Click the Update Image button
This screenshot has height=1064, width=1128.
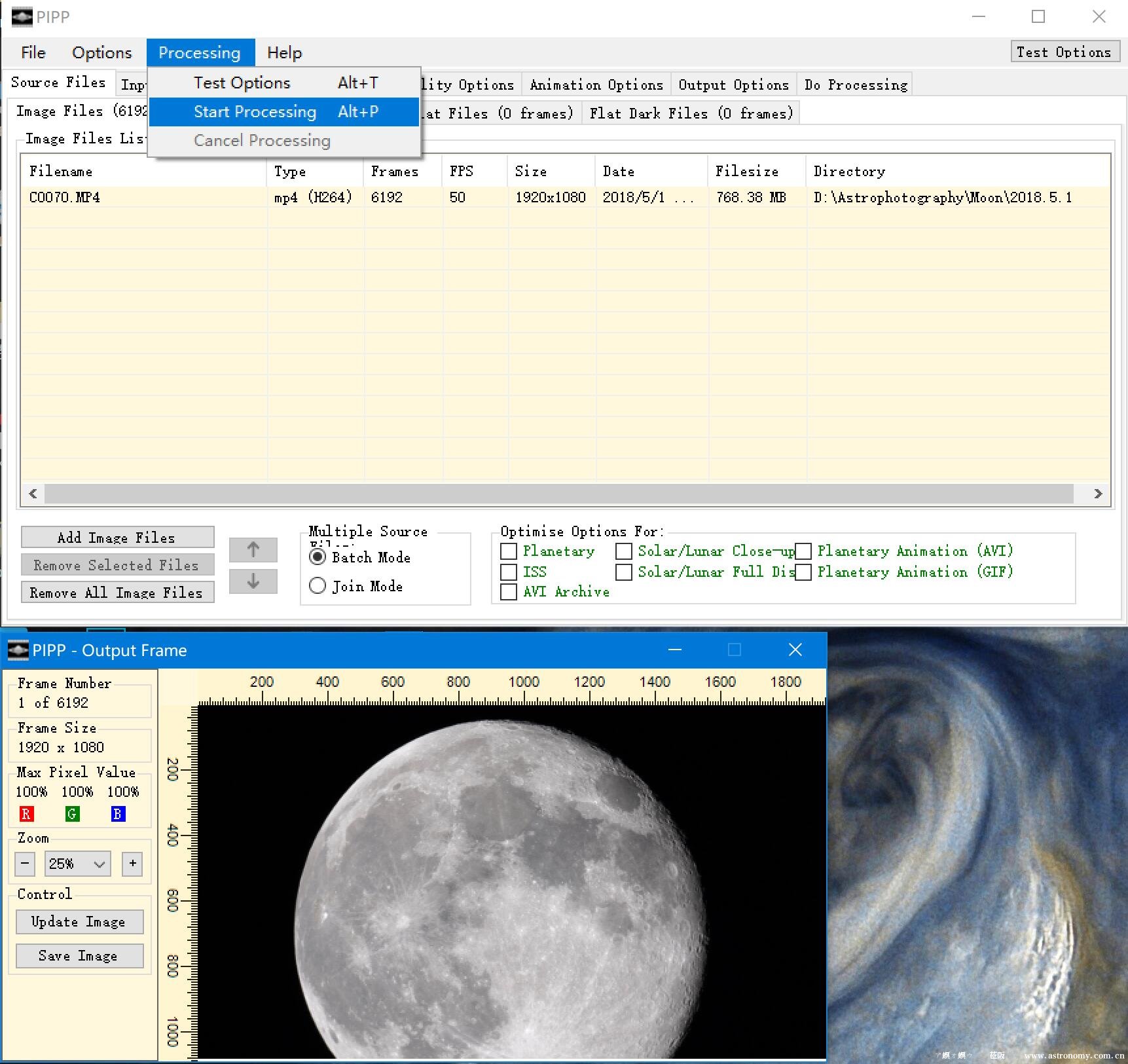tap(79, 922)
